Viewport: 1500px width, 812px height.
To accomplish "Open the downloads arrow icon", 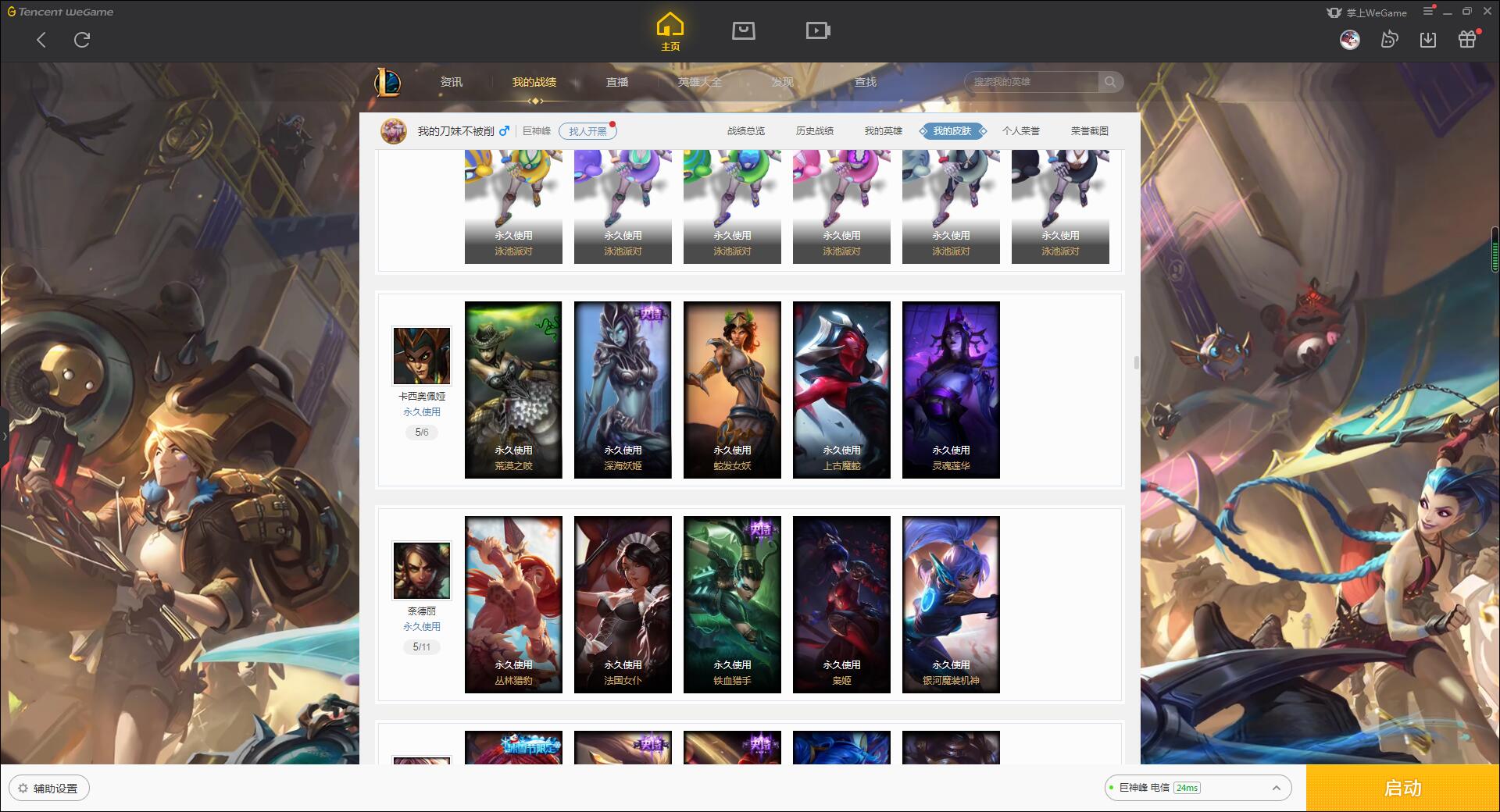I will point(1427,39).
